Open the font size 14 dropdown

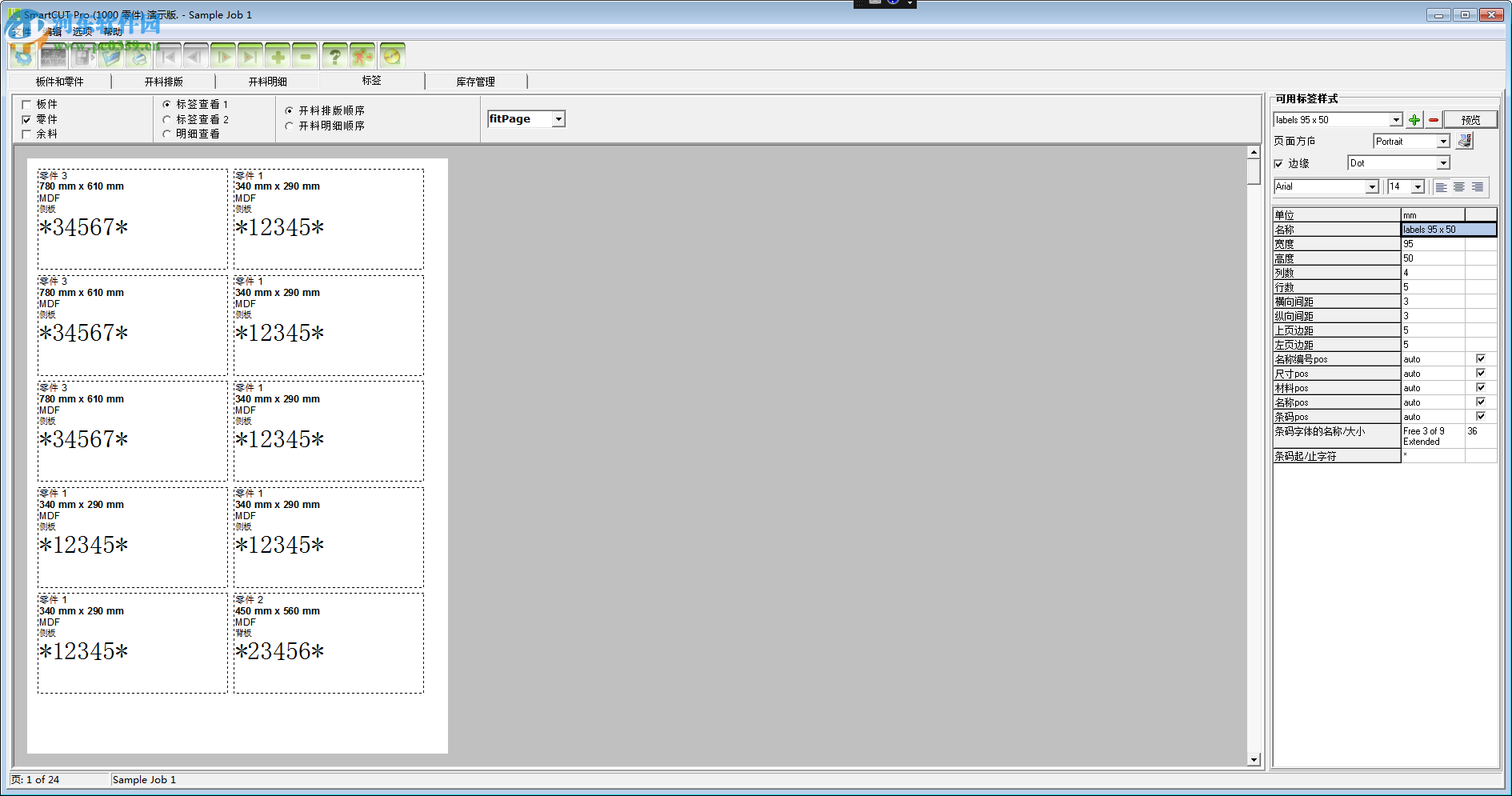[1418, 186]
